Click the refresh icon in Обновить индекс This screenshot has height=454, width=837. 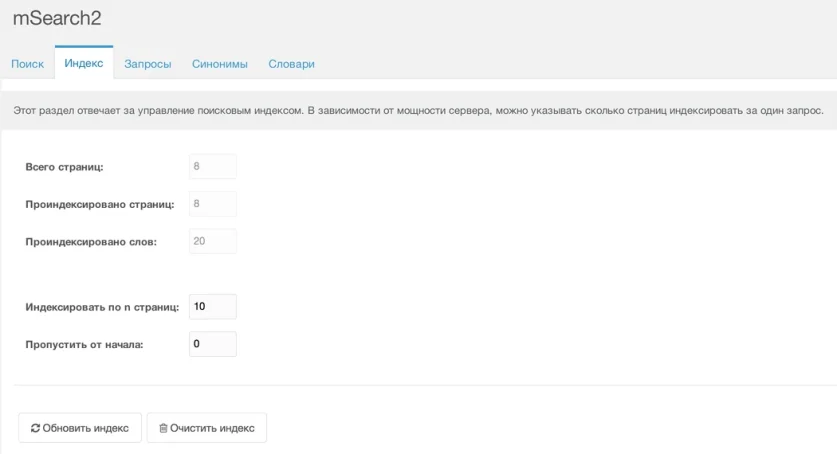[x=35, y=429]
